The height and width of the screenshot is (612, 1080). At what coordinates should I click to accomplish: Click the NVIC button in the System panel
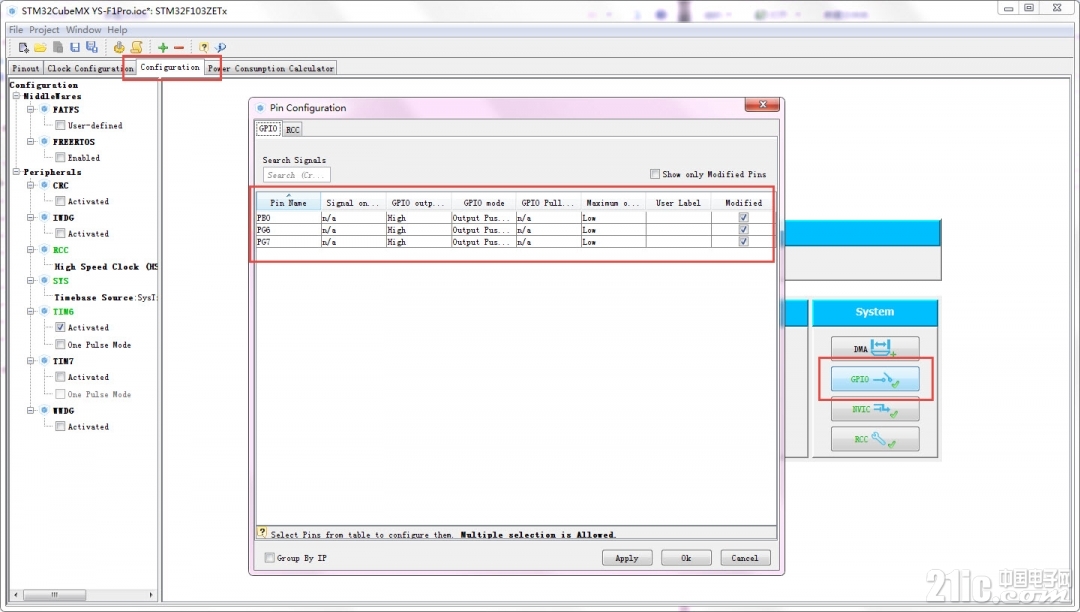875,409
